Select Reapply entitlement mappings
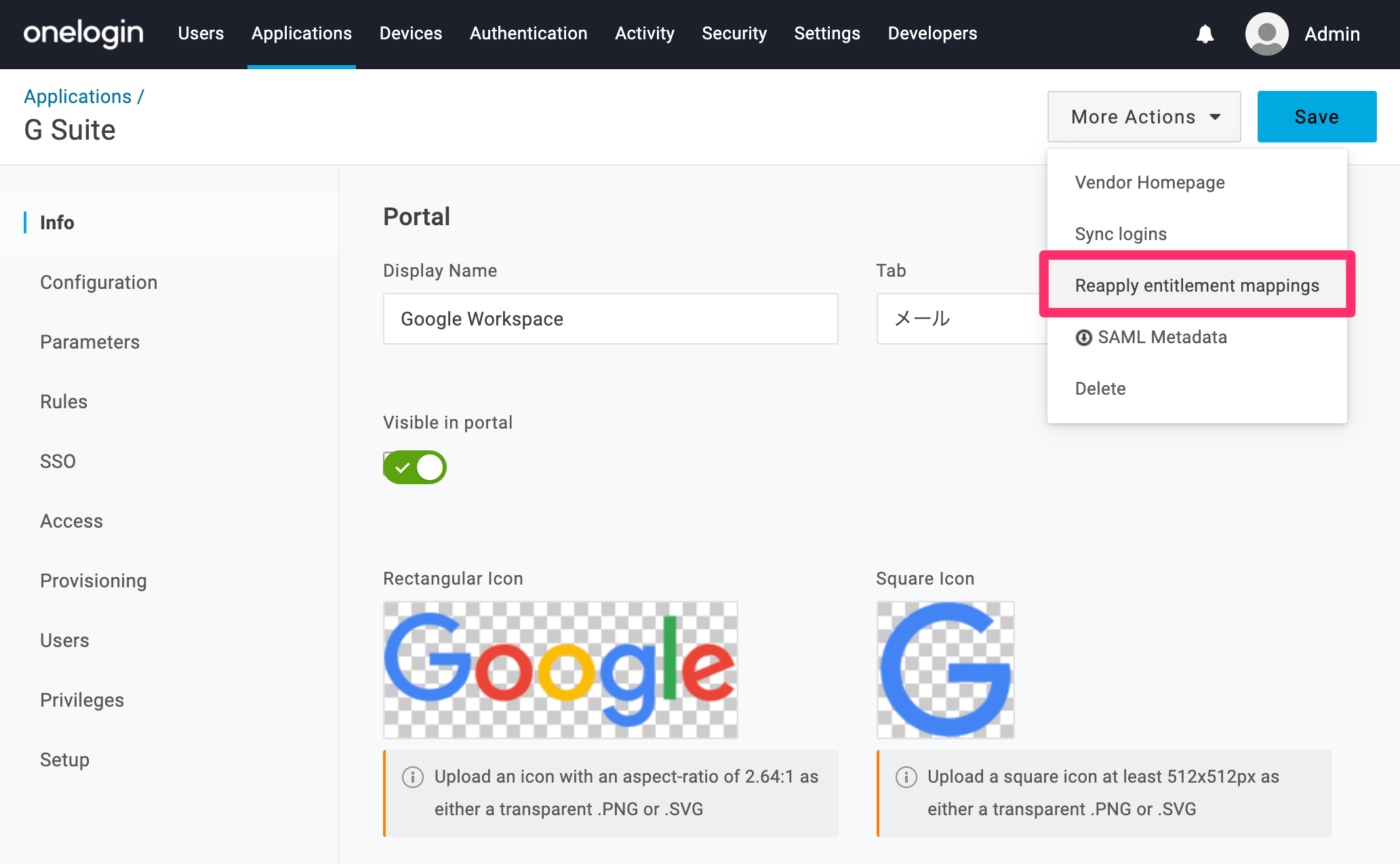Screen dimensions: 1400x864 1197,286
